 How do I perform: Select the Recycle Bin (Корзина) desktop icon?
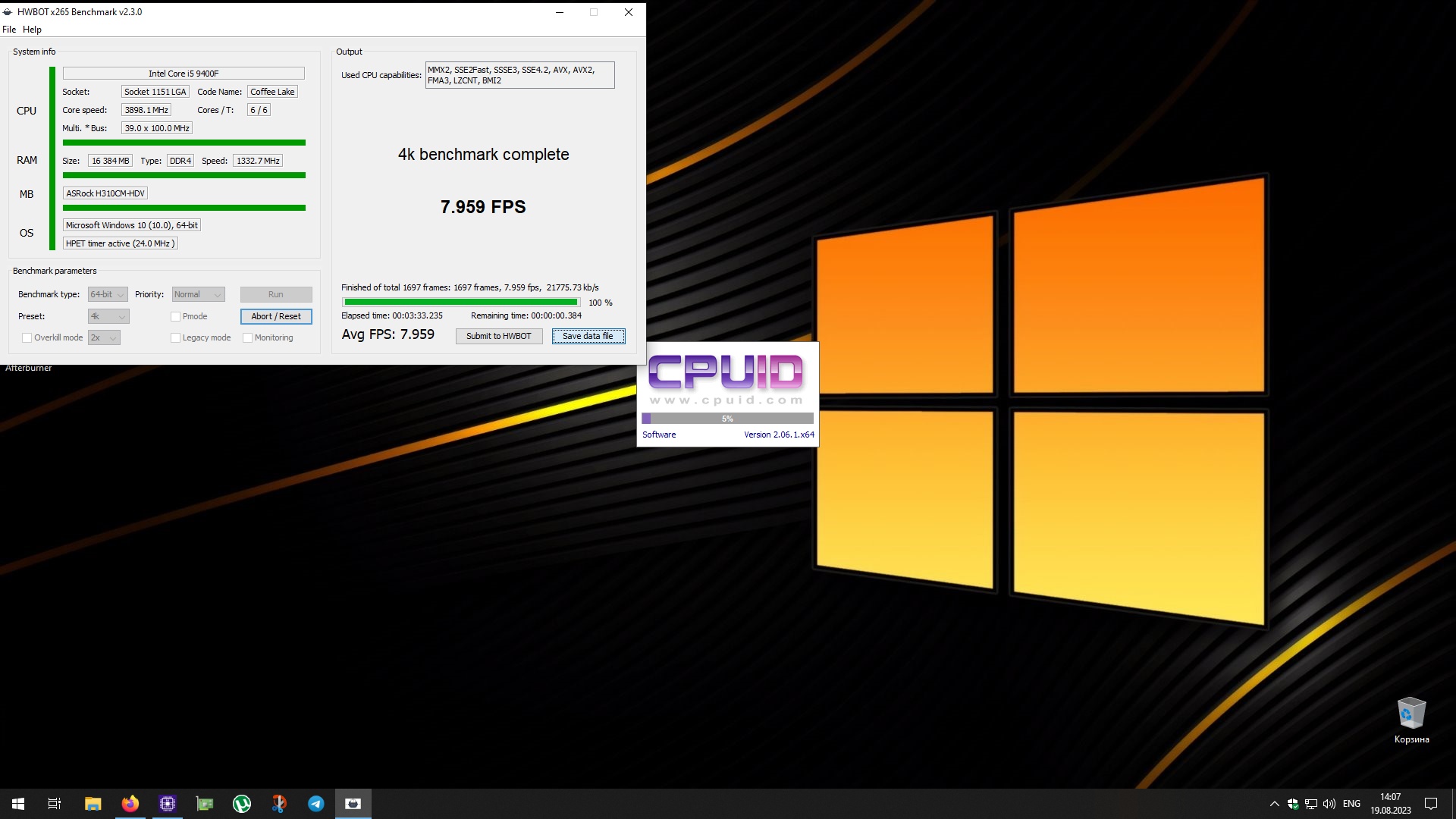1411,720
